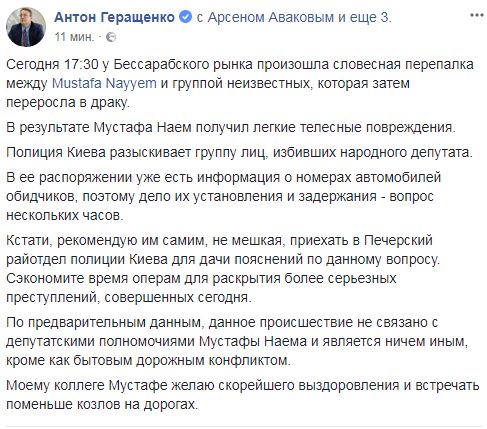Click the blue verified badge
Image resolution: width=487 pixels, height=429 pixels.
coord(186,17)
